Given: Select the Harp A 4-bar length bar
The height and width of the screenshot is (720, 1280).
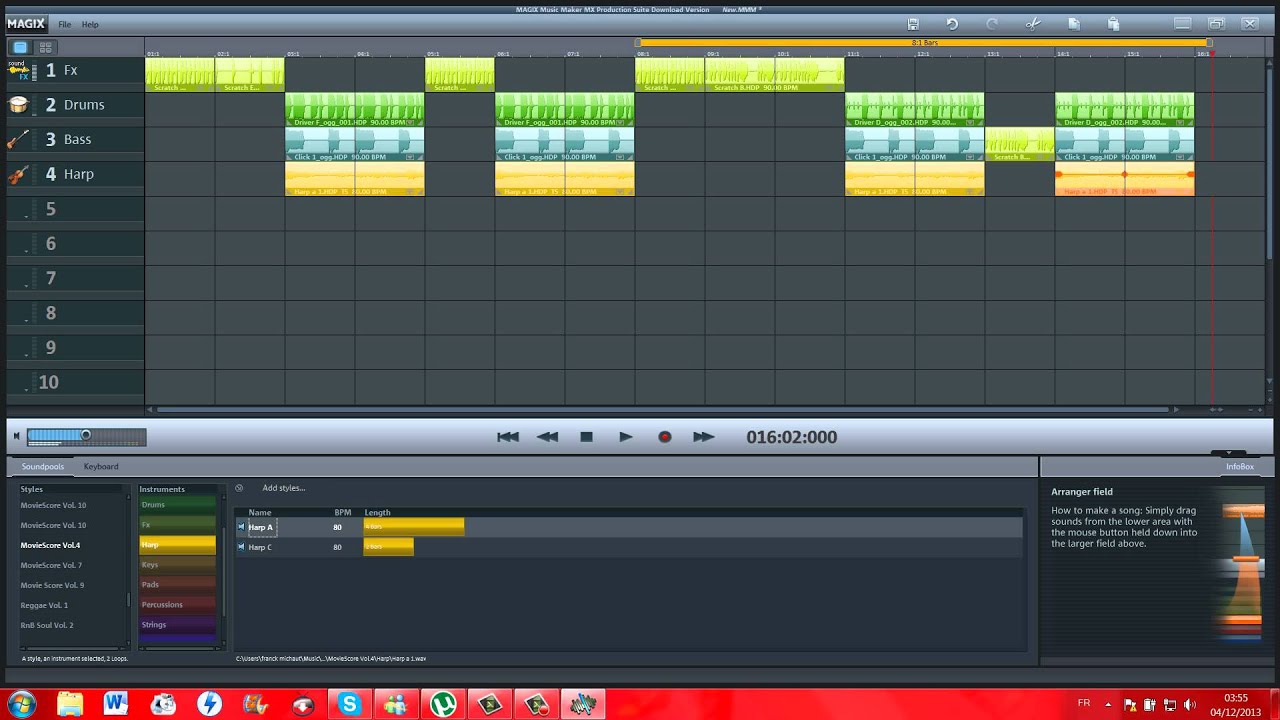Looking at the screenshot, I should (414, 527).
